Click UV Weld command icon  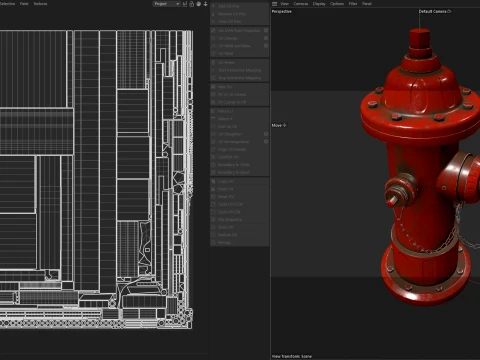pos(214,53)
